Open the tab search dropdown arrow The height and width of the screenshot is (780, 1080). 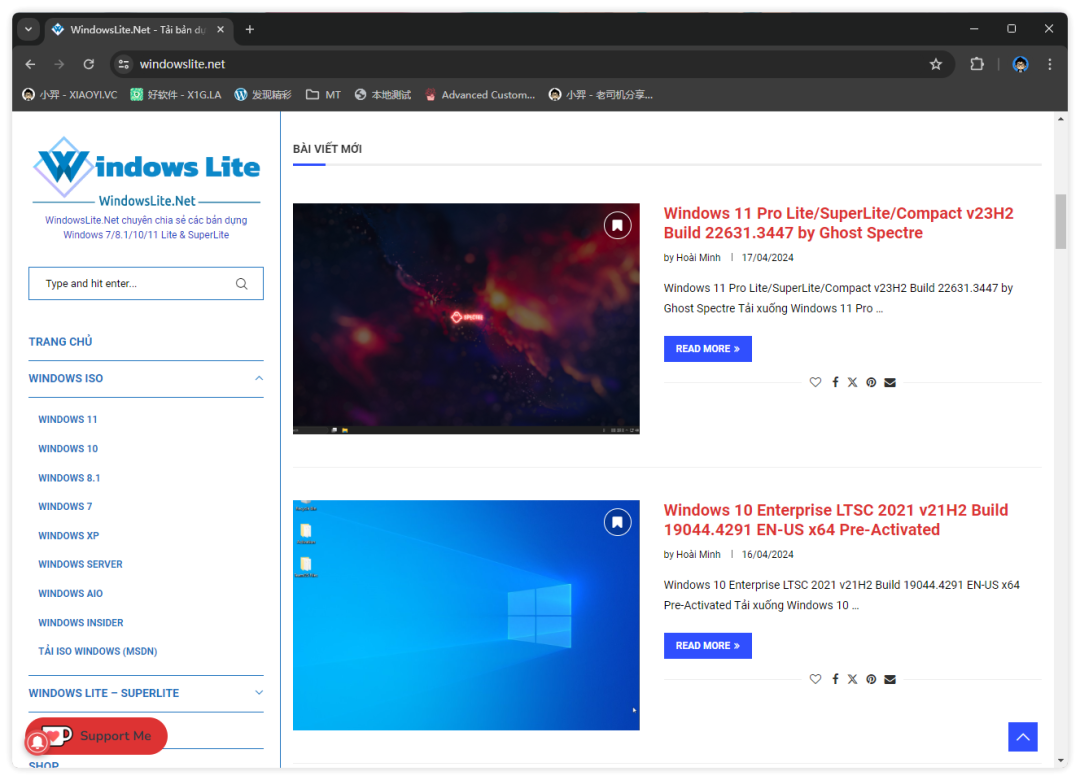(28, 29)
